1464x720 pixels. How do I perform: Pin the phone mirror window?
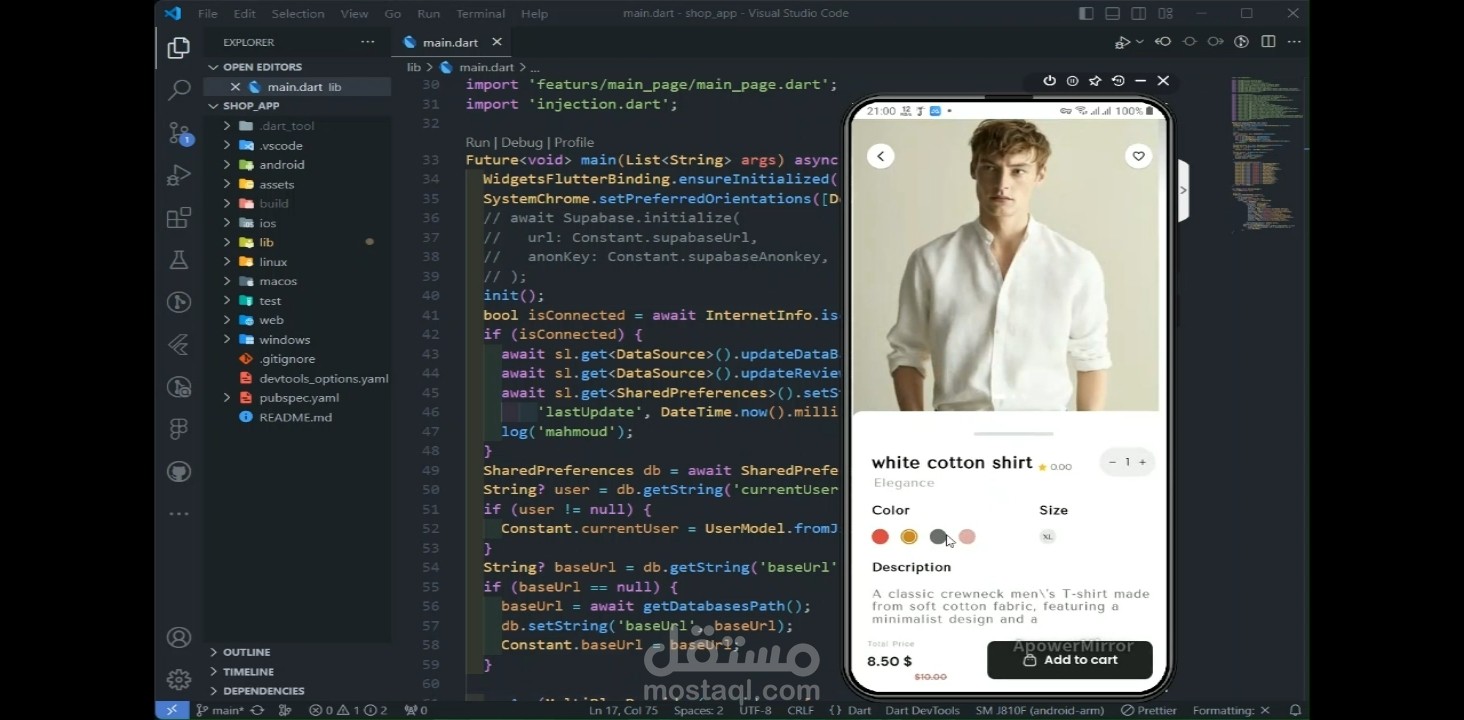tap(1095, 81)
